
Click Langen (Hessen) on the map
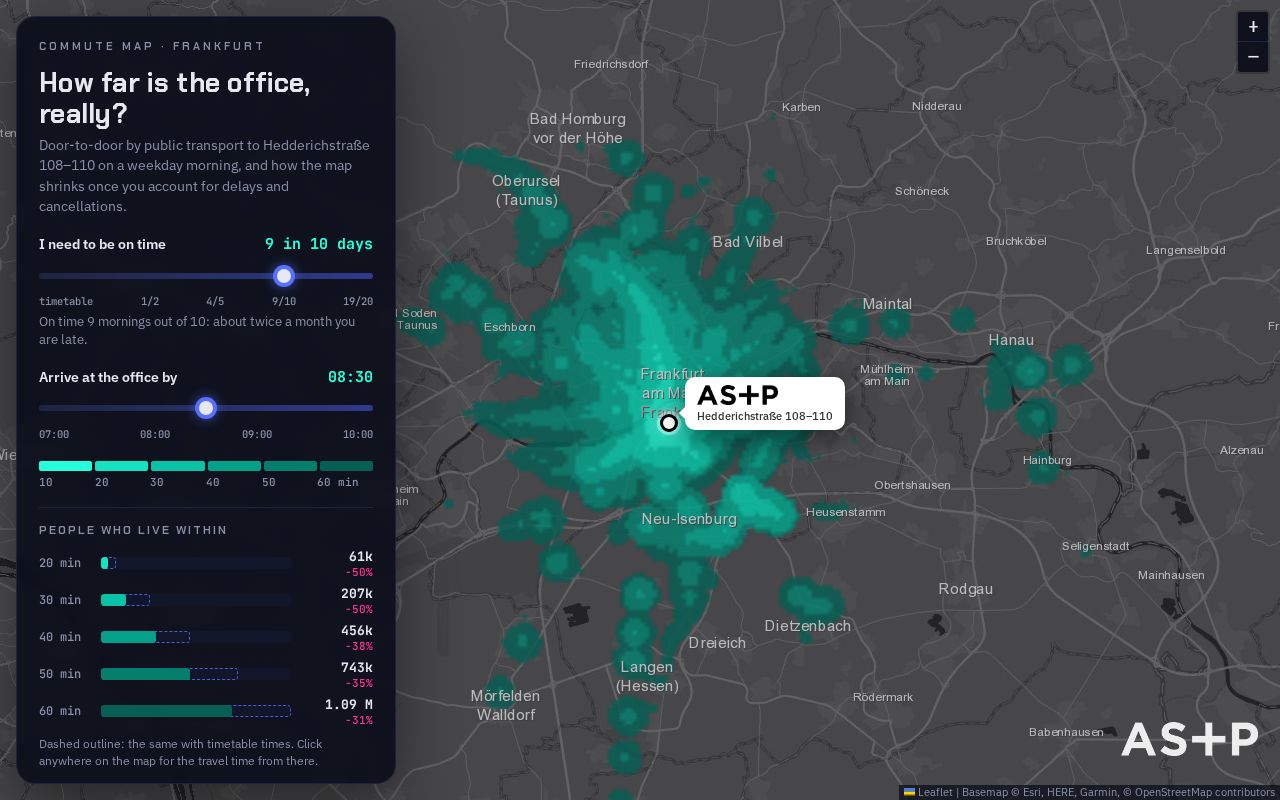pos(647,676)
